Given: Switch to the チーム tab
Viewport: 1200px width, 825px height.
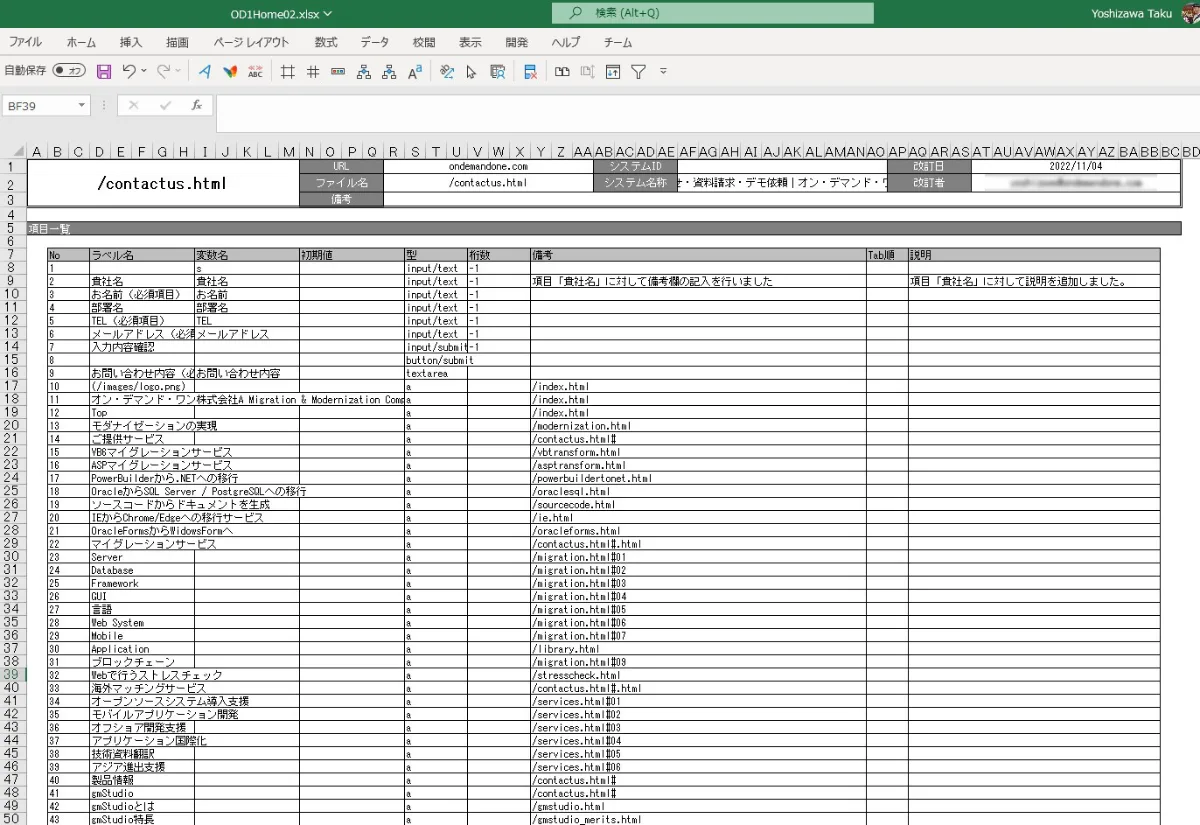Looking at the screenshot, I should click(618, 42).
